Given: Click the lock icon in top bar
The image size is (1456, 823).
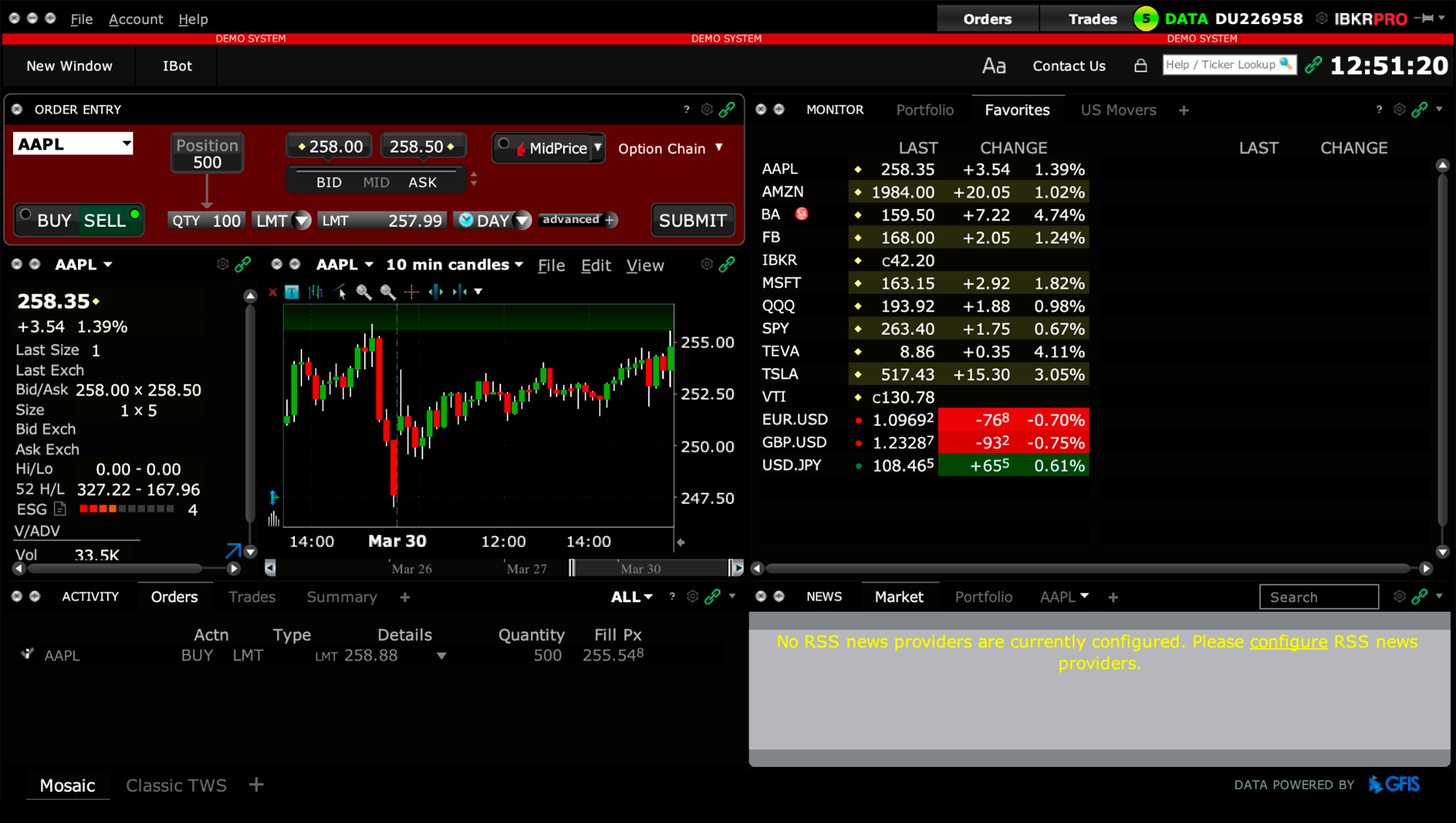Looking at the screenshot, I should [1141, 66].
